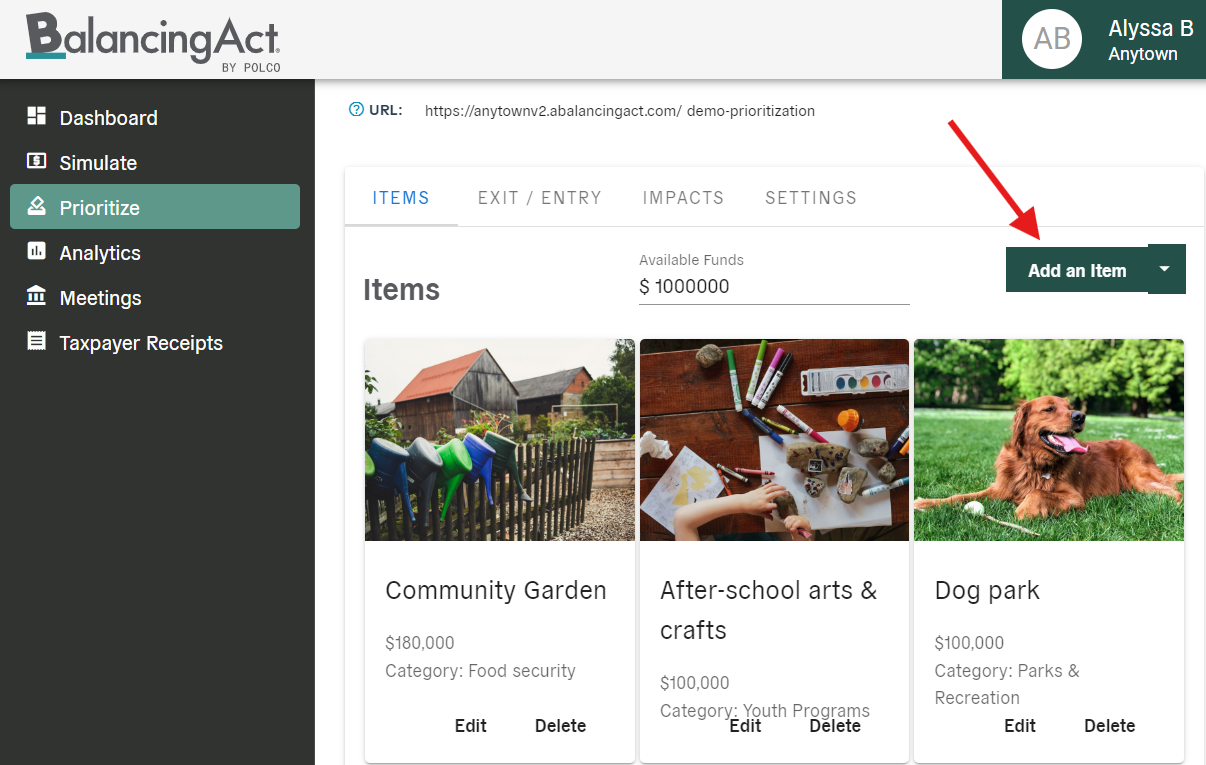Open the AB user avatar
The width and height of the screenshot is (1206, 765).
pyautogui.click(x=1051, y=39)
